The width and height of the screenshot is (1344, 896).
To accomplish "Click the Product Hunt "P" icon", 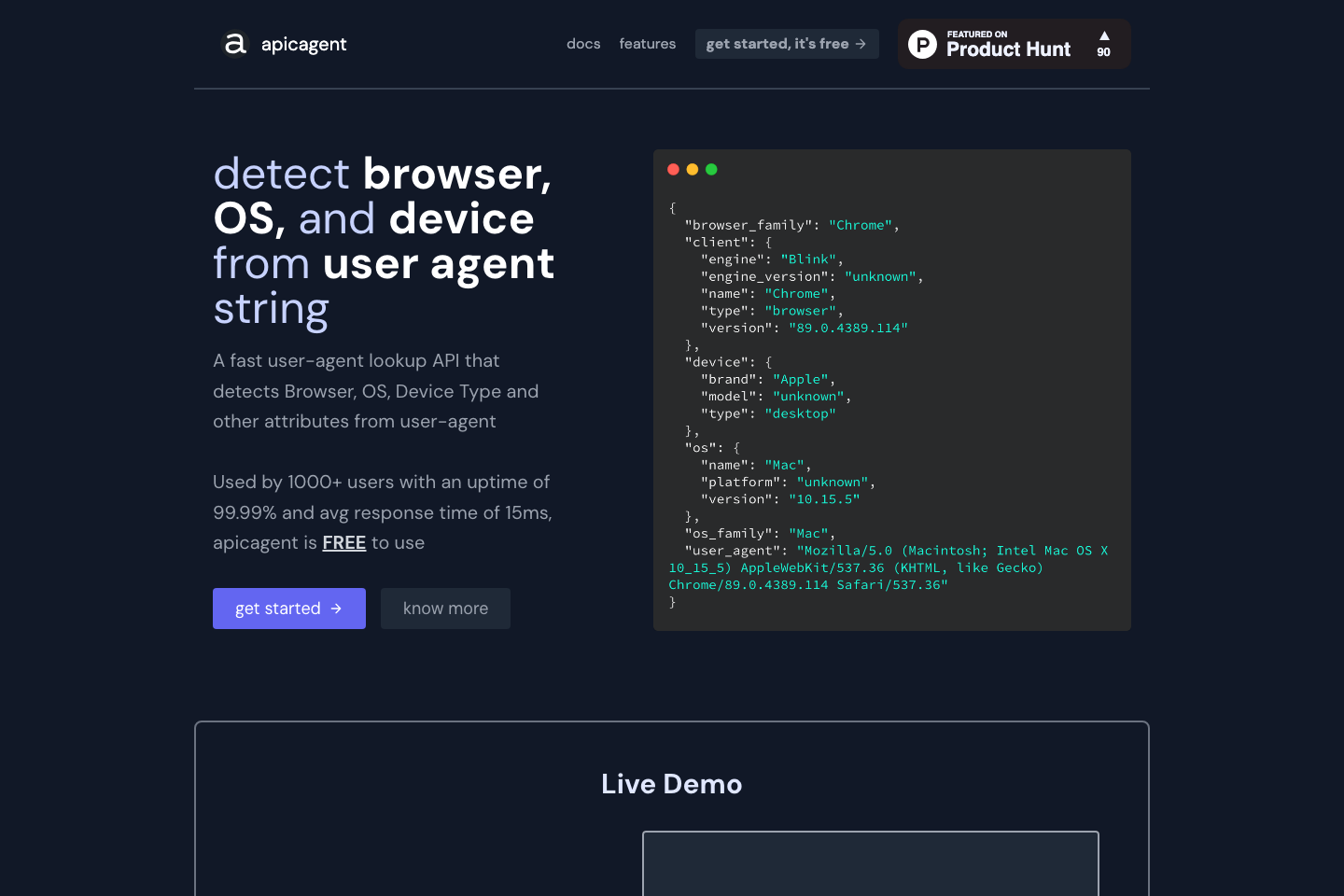I will 922,44.
